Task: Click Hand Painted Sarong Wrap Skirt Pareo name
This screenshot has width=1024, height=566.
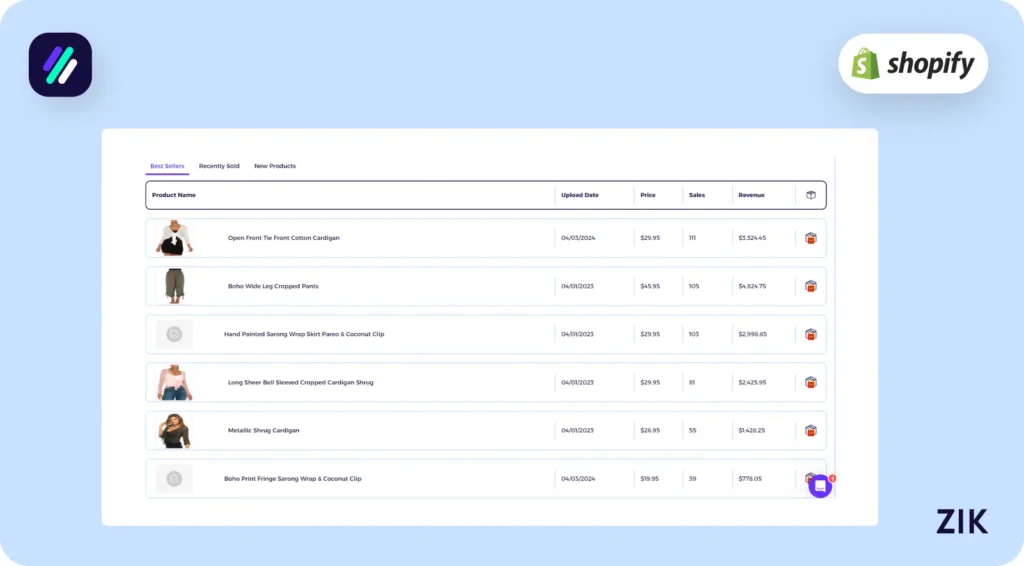Action: coord(304,334)
